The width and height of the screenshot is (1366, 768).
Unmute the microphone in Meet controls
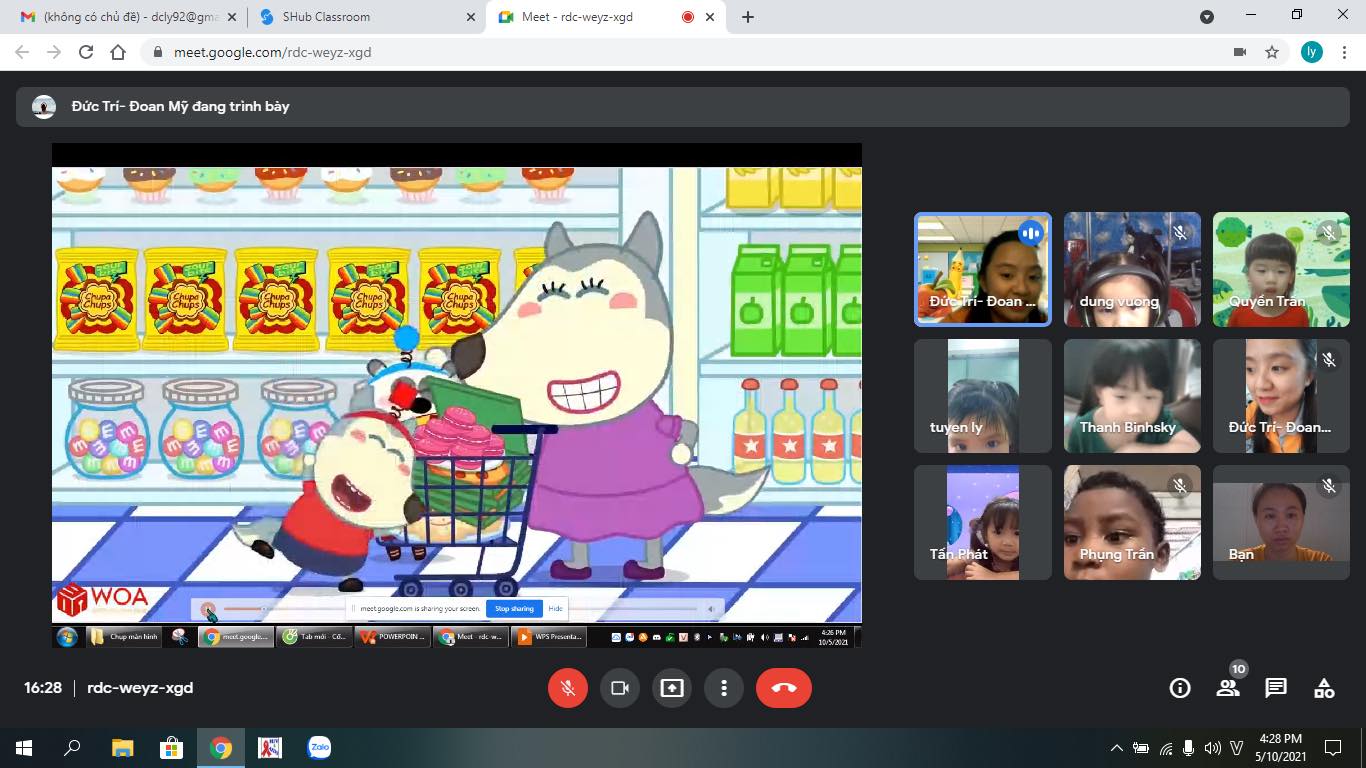[x=568, y=688]
